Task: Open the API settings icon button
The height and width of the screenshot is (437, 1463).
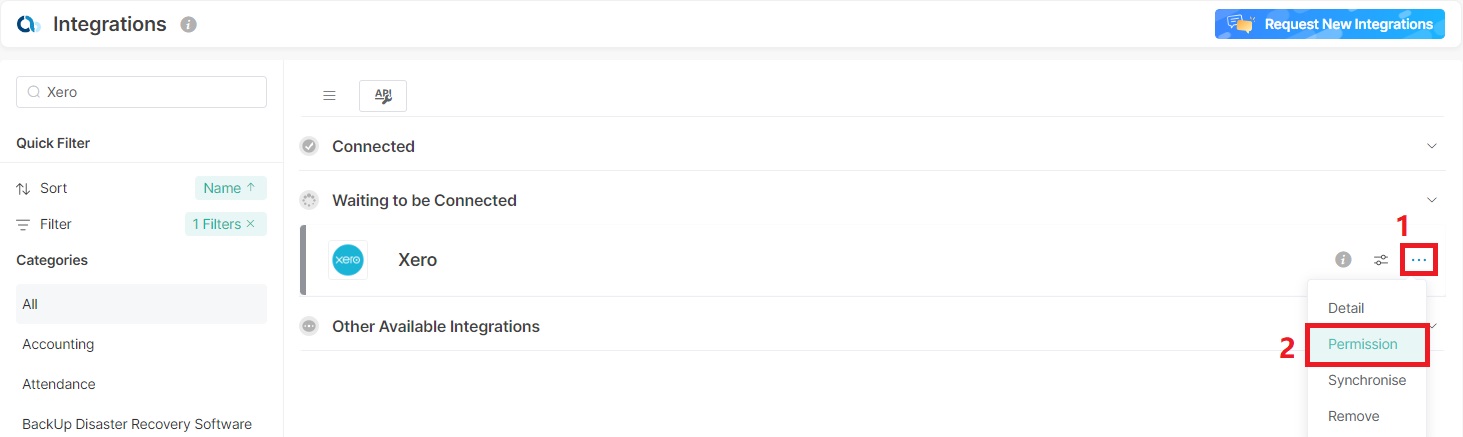Action: click(x=383, y=96)
